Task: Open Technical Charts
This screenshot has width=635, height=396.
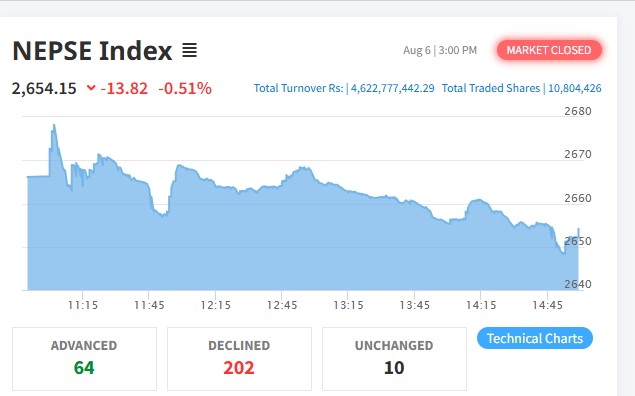Action: click(x=535, y=338)
